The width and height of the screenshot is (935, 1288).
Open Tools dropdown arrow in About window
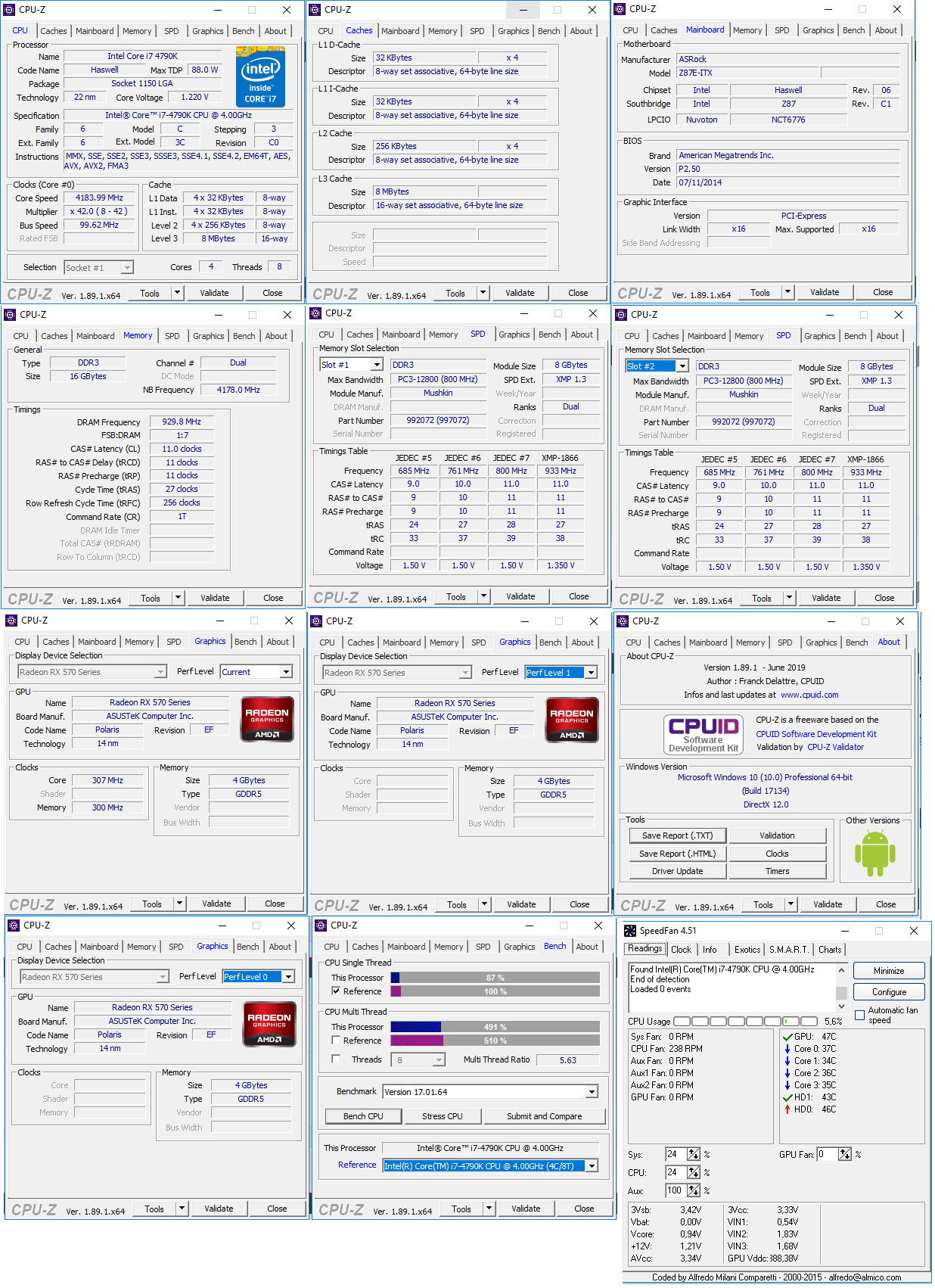point(790,904)
